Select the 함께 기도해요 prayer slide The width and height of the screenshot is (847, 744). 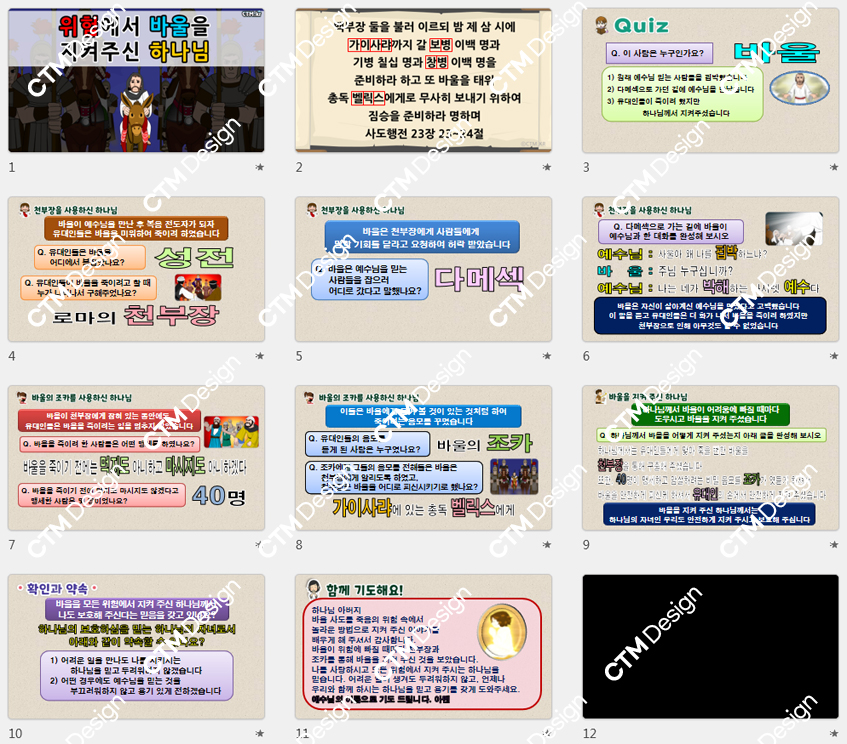point(424,647)
